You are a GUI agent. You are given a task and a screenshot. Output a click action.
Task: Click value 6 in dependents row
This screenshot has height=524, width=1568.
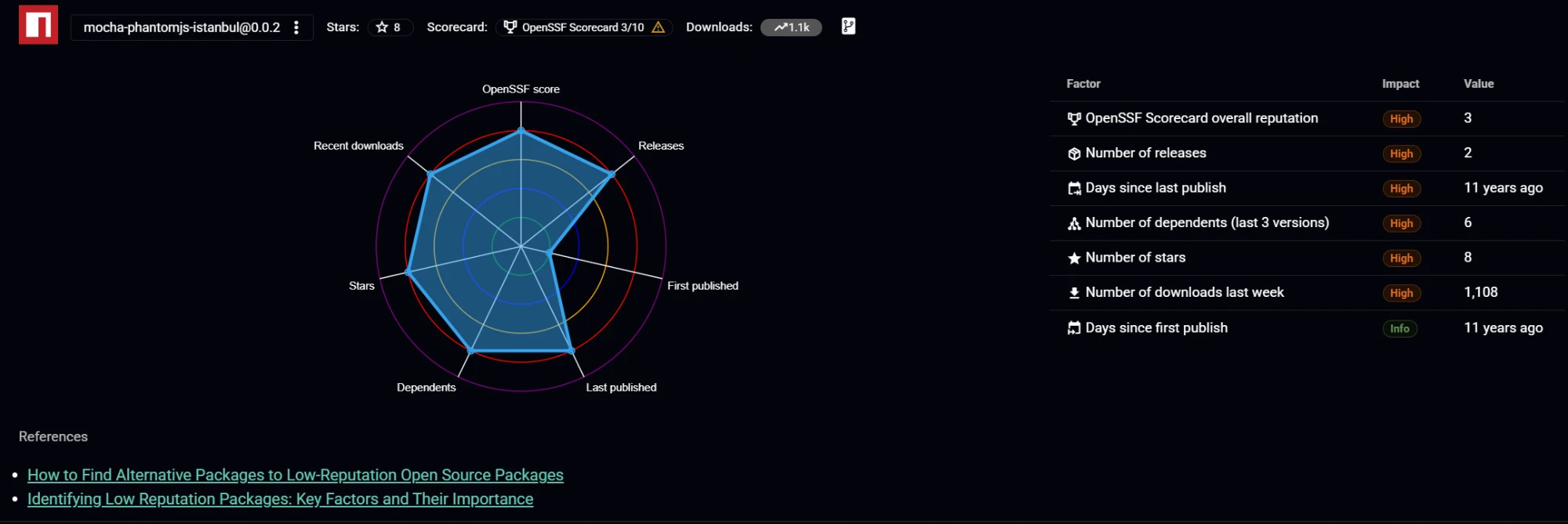(x=1468, y=223)
